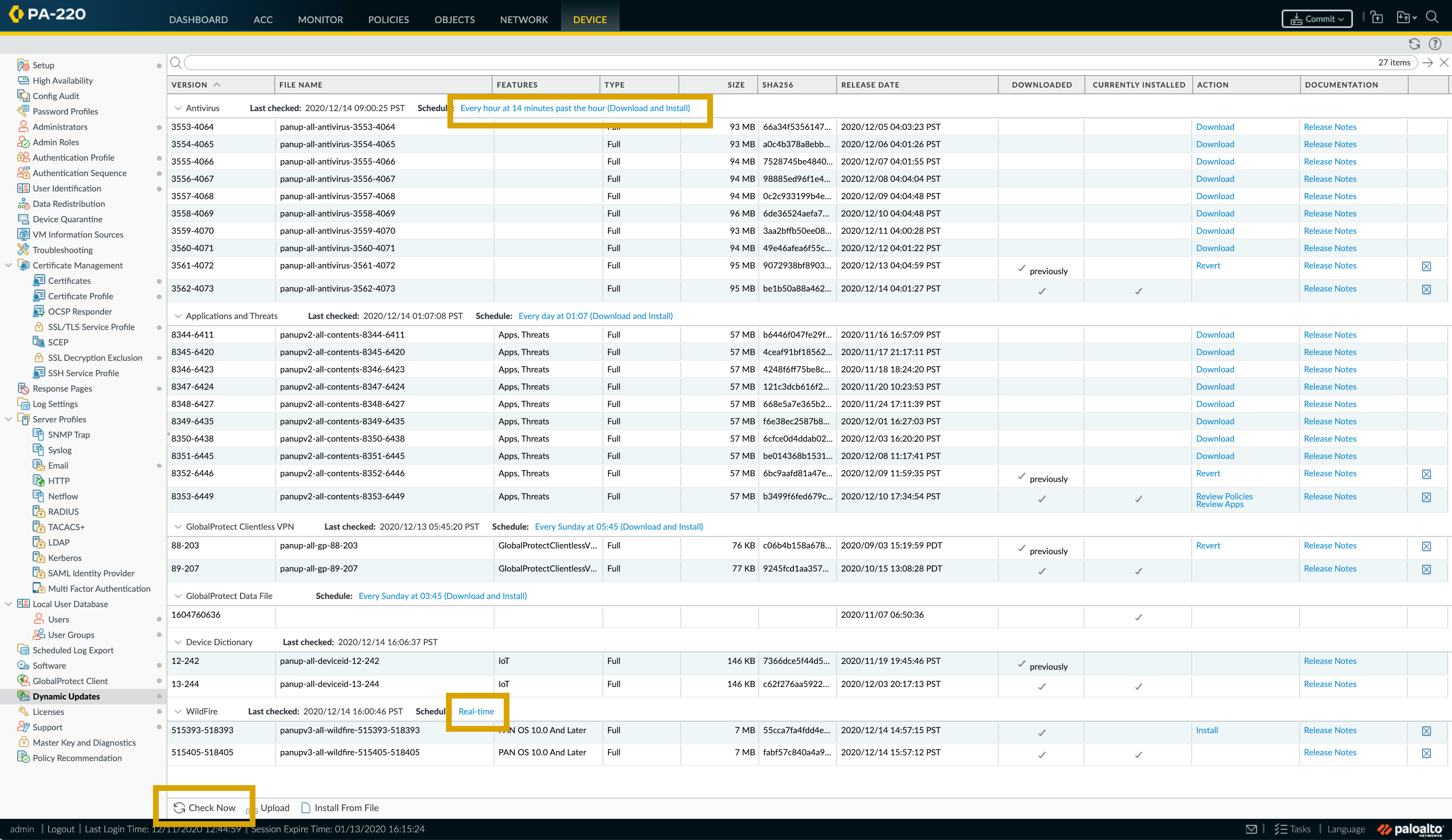Image resolution: width=1452 pixels, height=840 pixels.
Task: Open the MONITOR tab
Action: 320,20
